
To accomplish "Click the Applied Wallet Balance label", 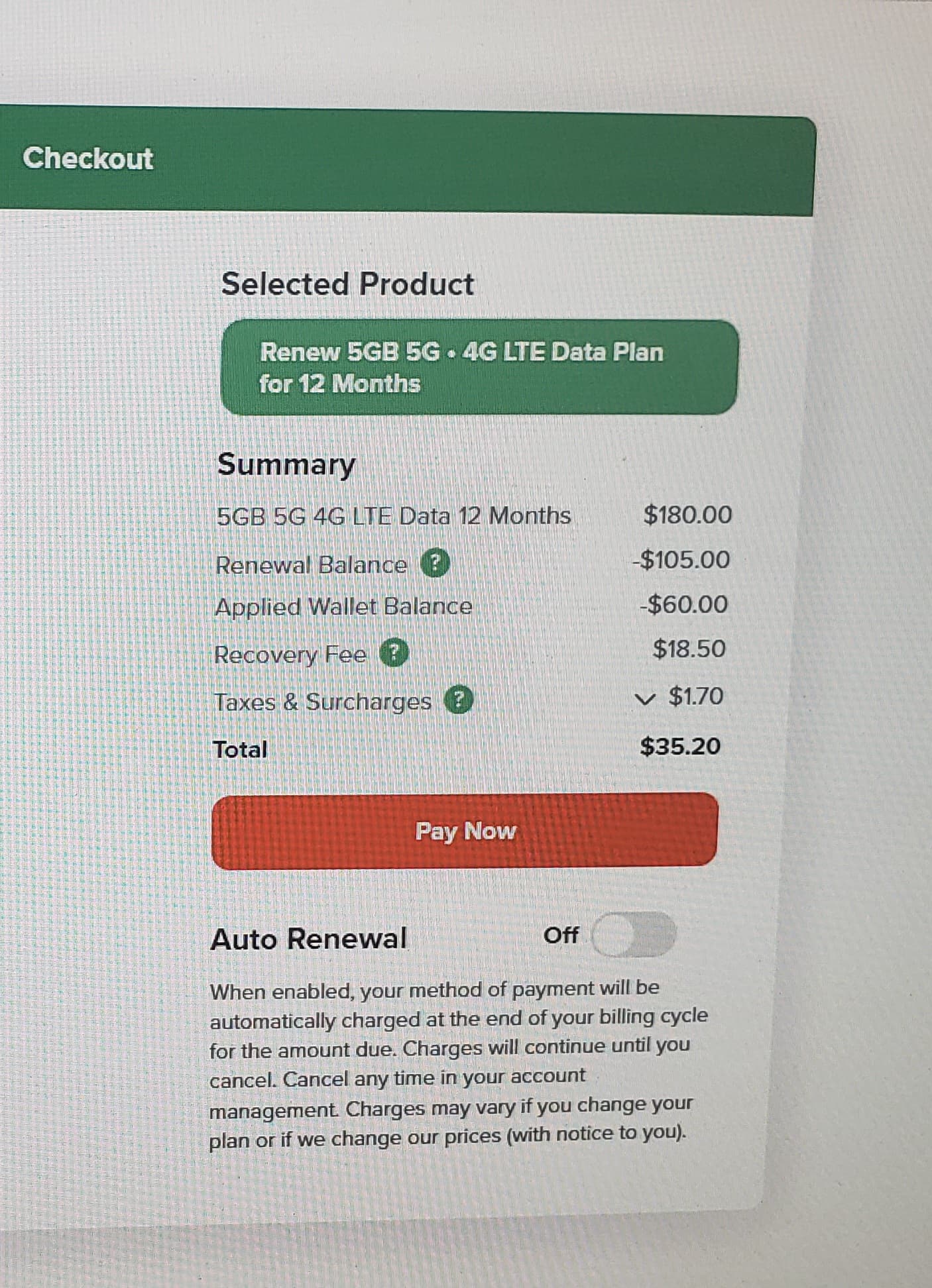I will point(343,607).
